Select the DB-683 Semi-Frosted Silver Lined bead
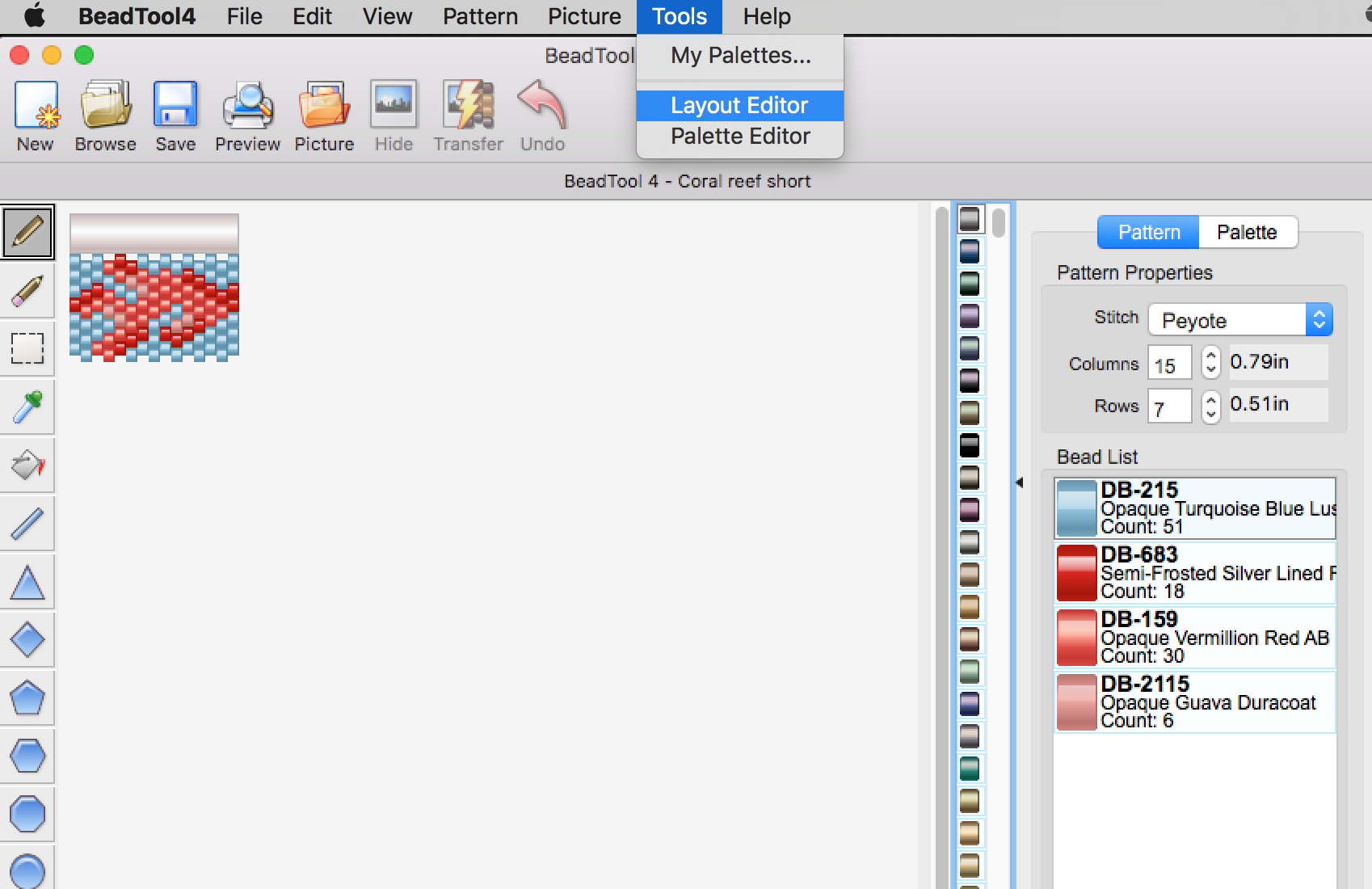1372x889 pixels. (x=1195, y=572)
